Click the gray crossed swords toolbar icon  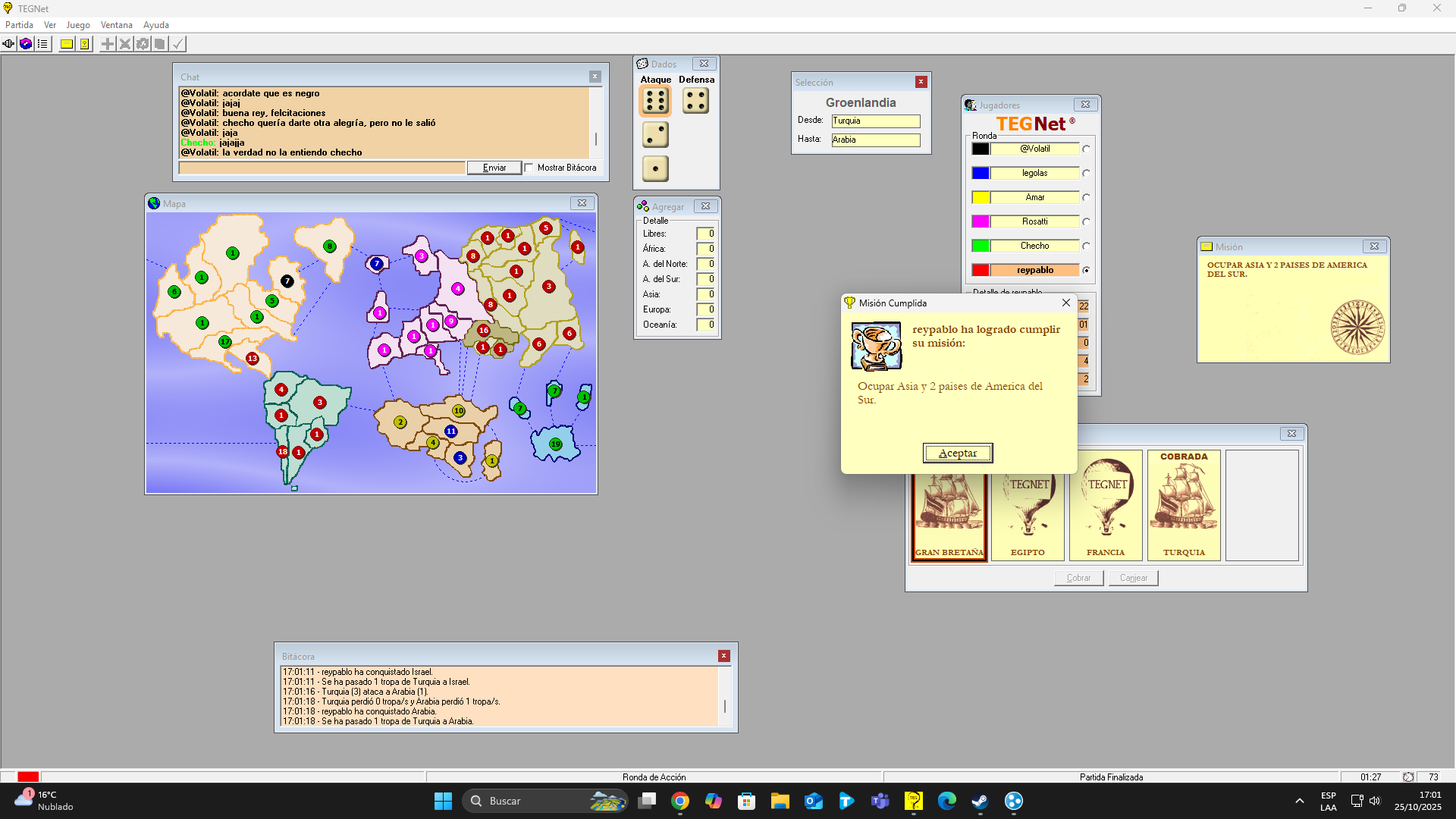(125, 44)
